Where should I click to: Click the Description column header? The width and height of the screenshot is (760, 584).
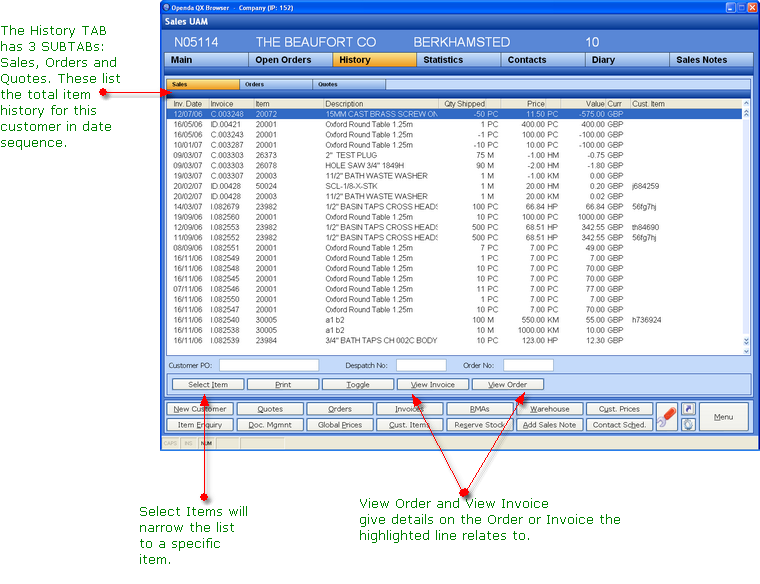tap(381, 104)
